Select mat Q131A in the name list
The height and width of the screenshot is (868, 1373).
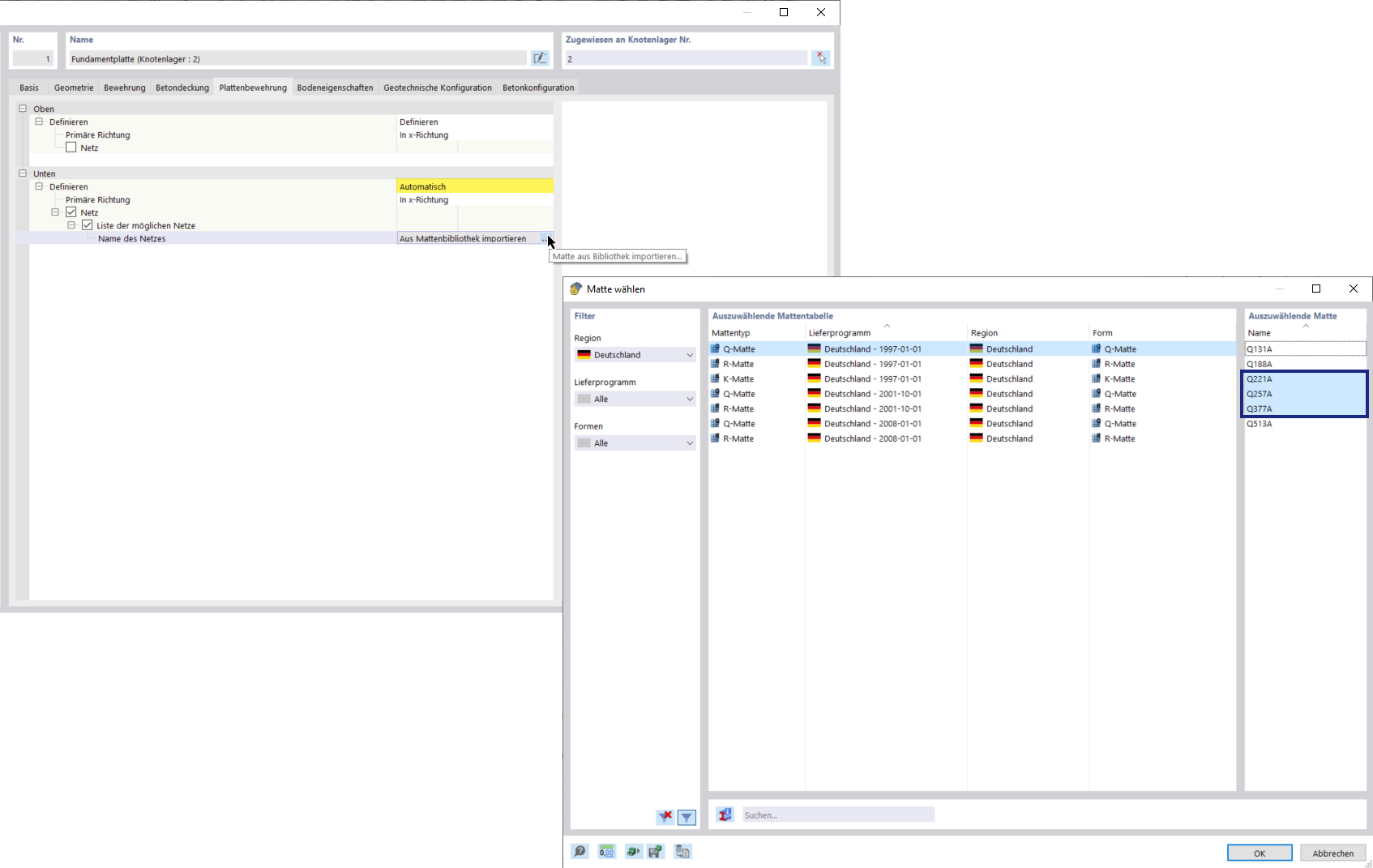(1305, 348)
